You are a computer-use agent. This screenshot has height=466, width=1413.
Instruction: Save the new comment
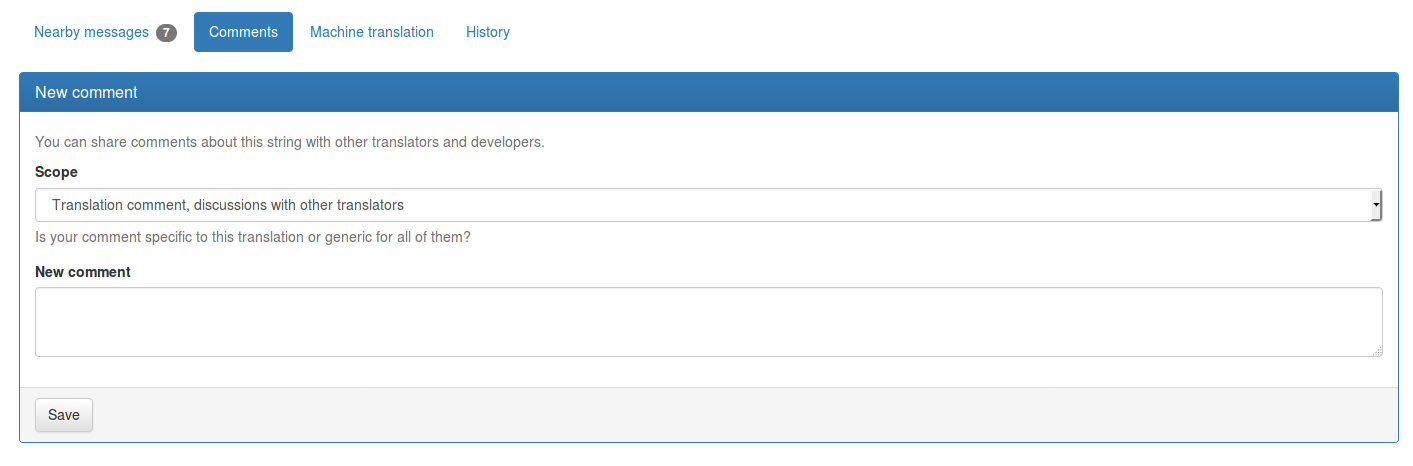[64, 415]
